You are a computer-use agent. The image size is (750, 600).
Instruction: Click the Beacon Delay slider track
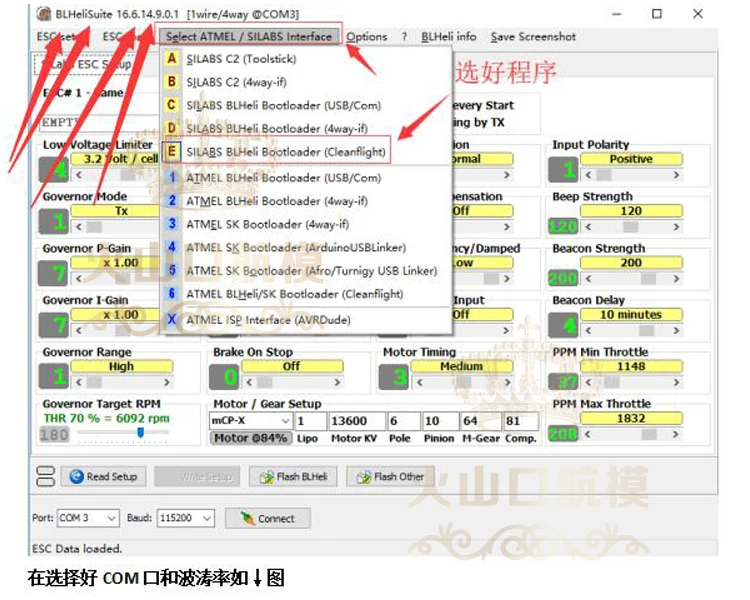click(x=632, y=330)
